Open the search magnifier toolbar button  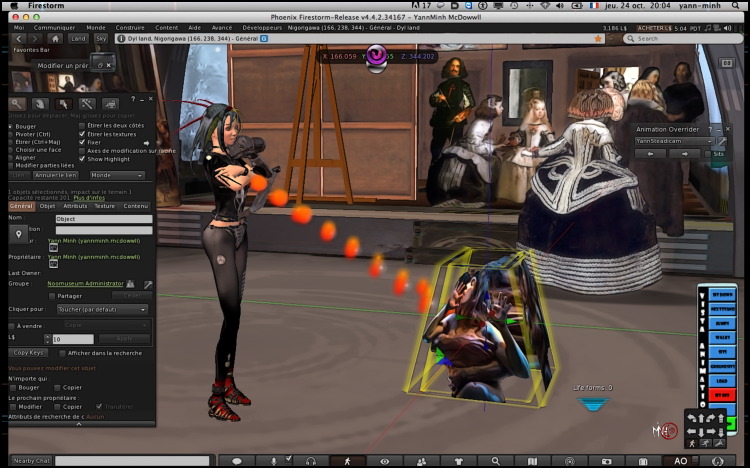[x=496, y=461]
